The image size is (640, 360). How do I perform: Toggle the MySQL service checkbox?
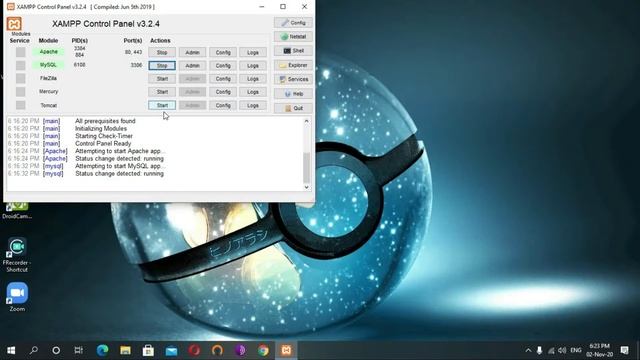click(x=20, y=65)
